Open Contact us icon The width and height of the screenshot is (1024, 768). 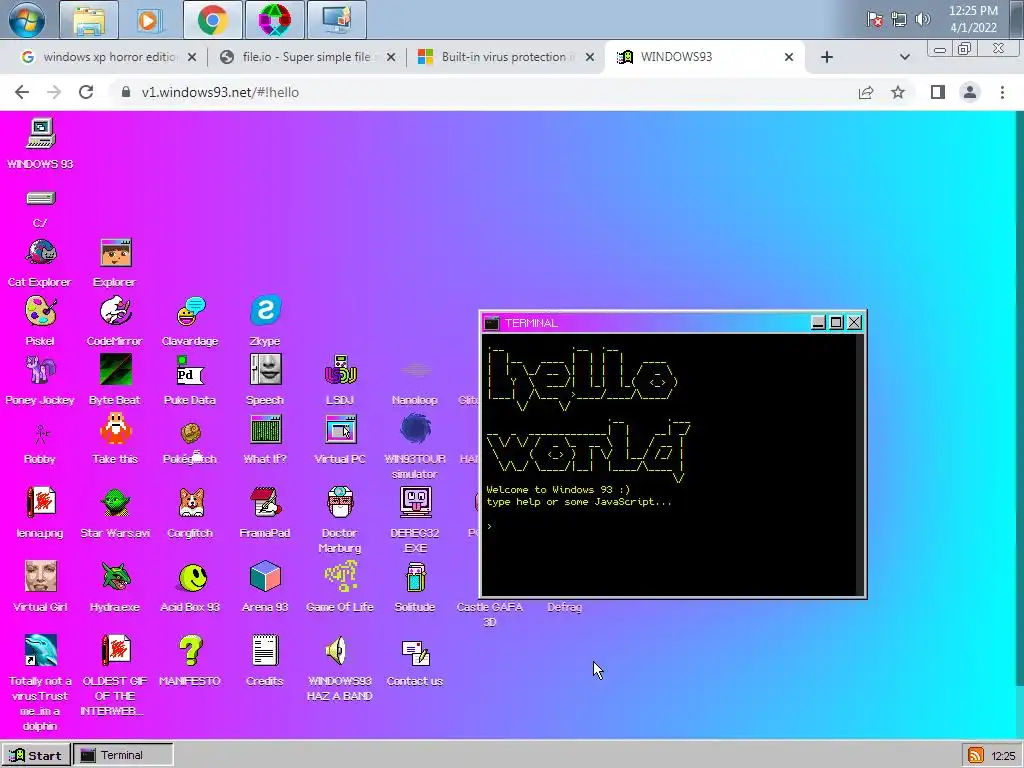click(415, 652)
